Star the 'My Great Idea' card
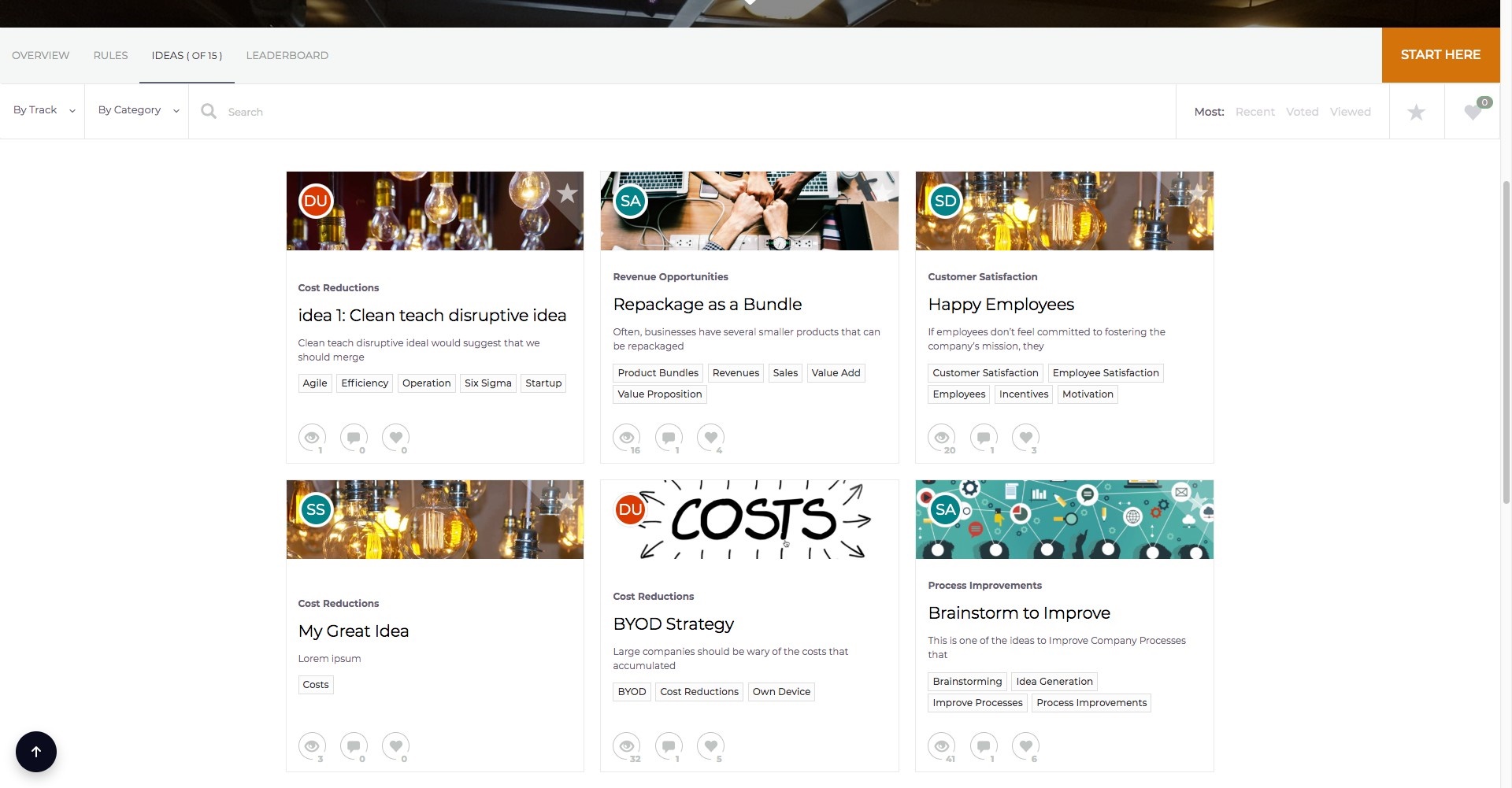The width and height of the screenshot is (1512, 788). [x=567, y=501]
